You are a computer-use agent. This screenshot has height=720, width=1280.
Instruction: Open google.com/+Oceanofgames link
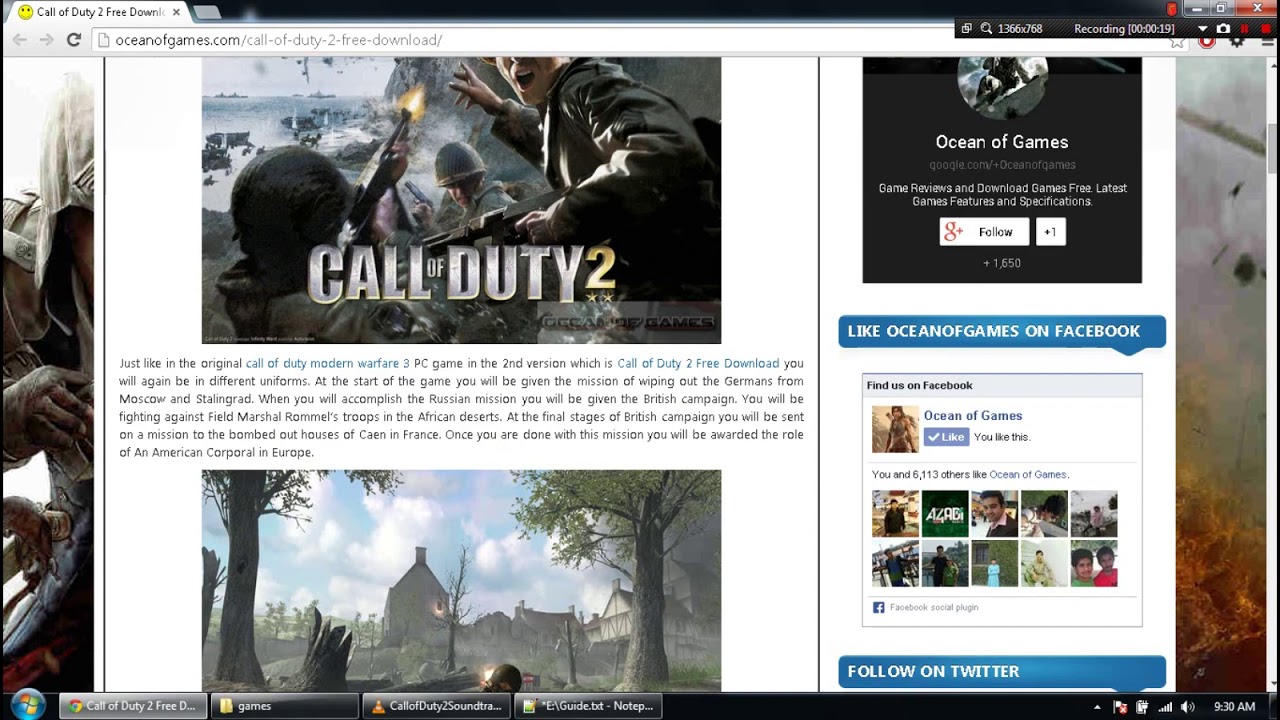(1002, 165)
